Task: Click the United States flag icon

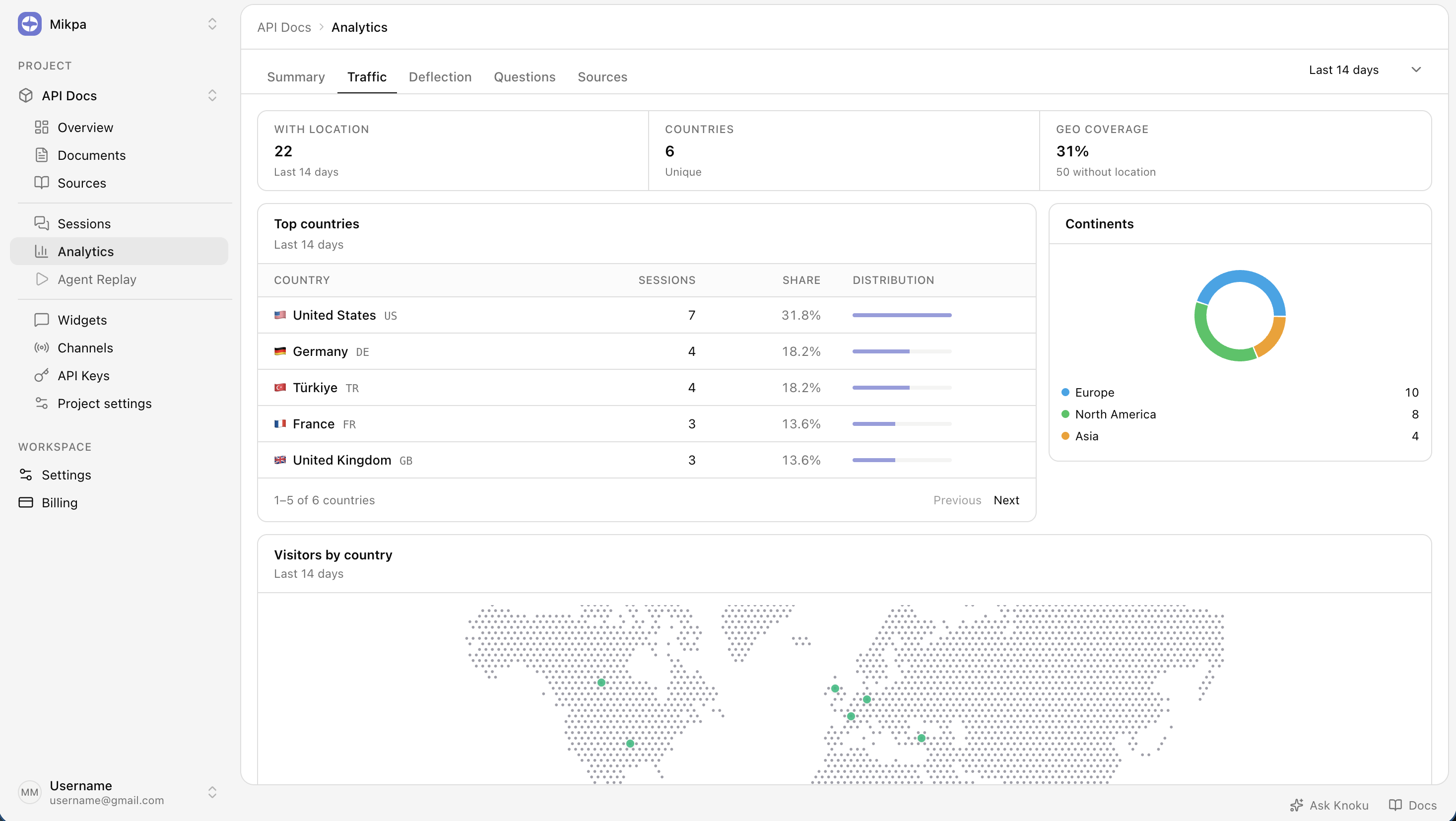Action: point(280,315)
